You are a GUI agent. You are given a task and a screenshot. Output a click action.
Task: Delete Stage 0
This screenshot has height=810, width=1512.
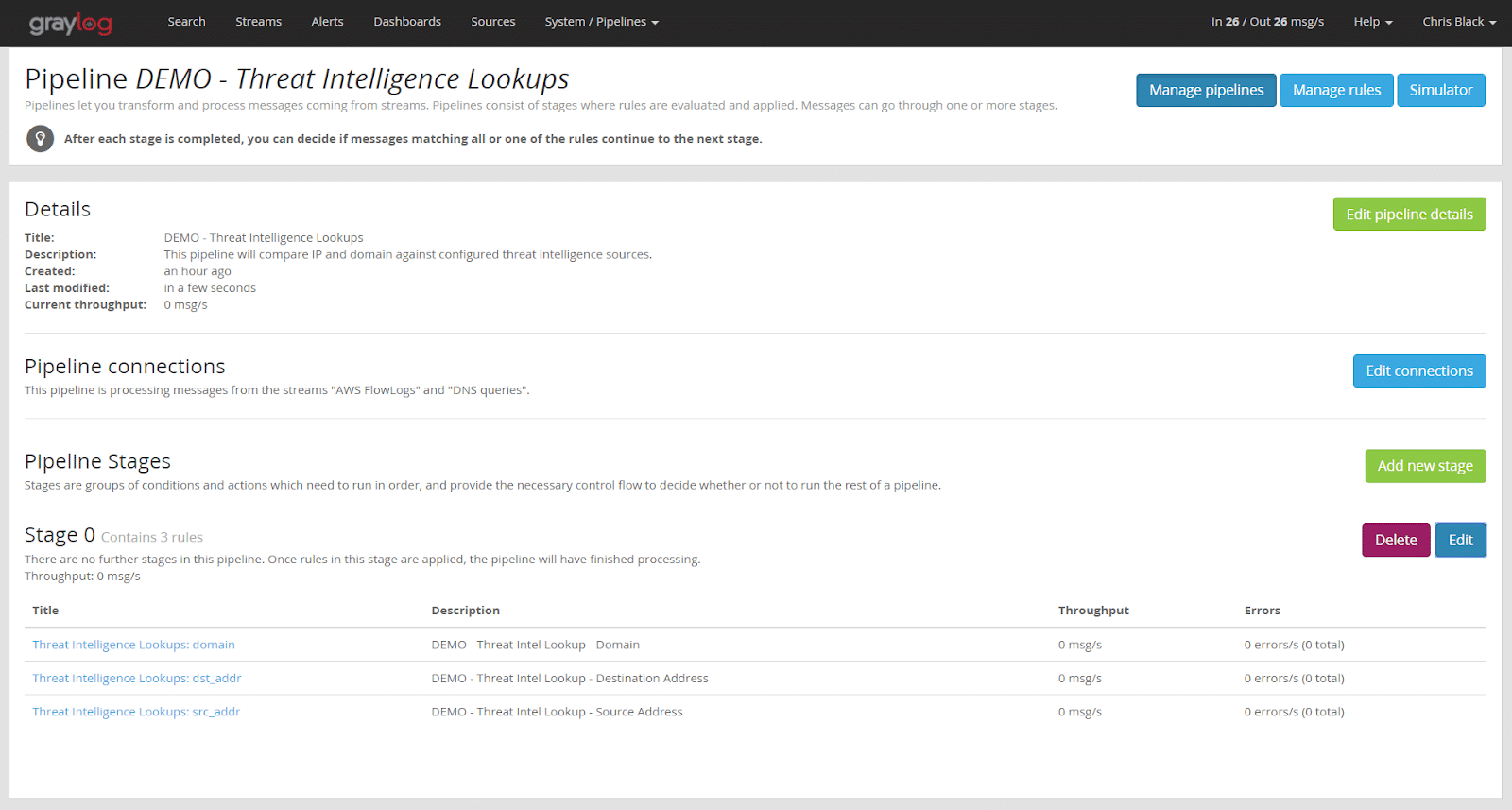1395,541
